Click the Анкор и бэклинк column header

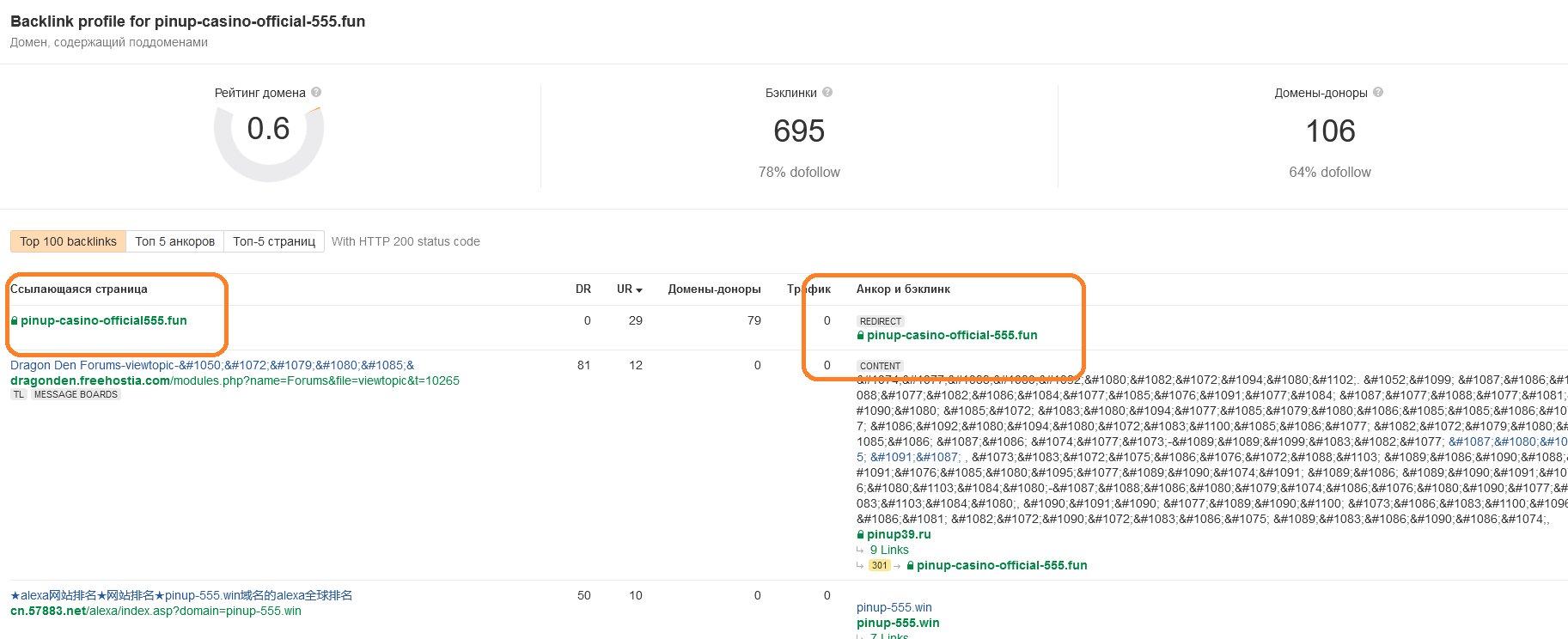(903, 289)
